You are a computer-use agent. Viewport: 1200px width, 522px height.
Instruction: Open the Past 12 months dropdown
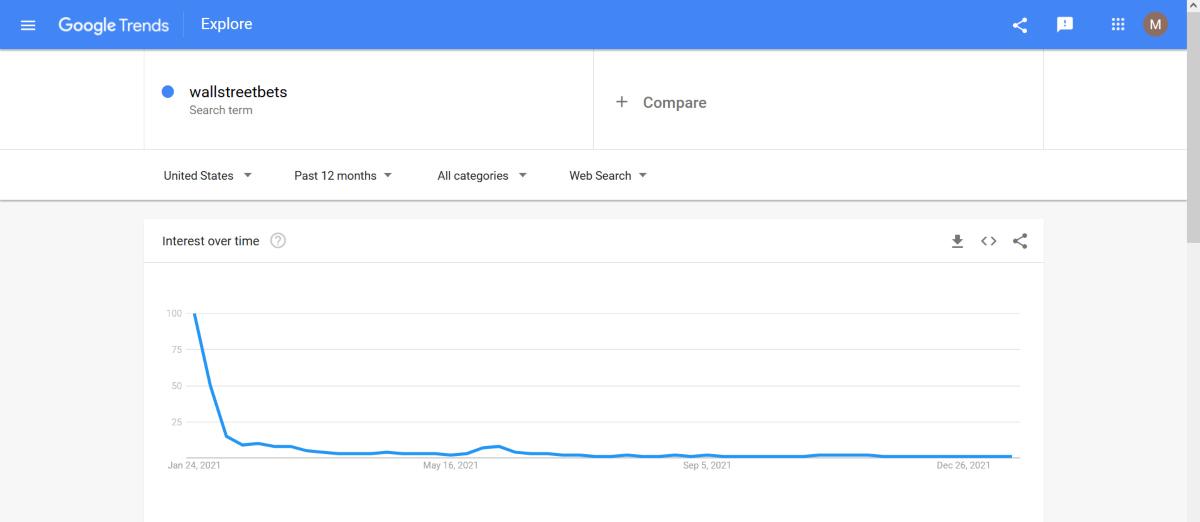[x=343, y=175]
